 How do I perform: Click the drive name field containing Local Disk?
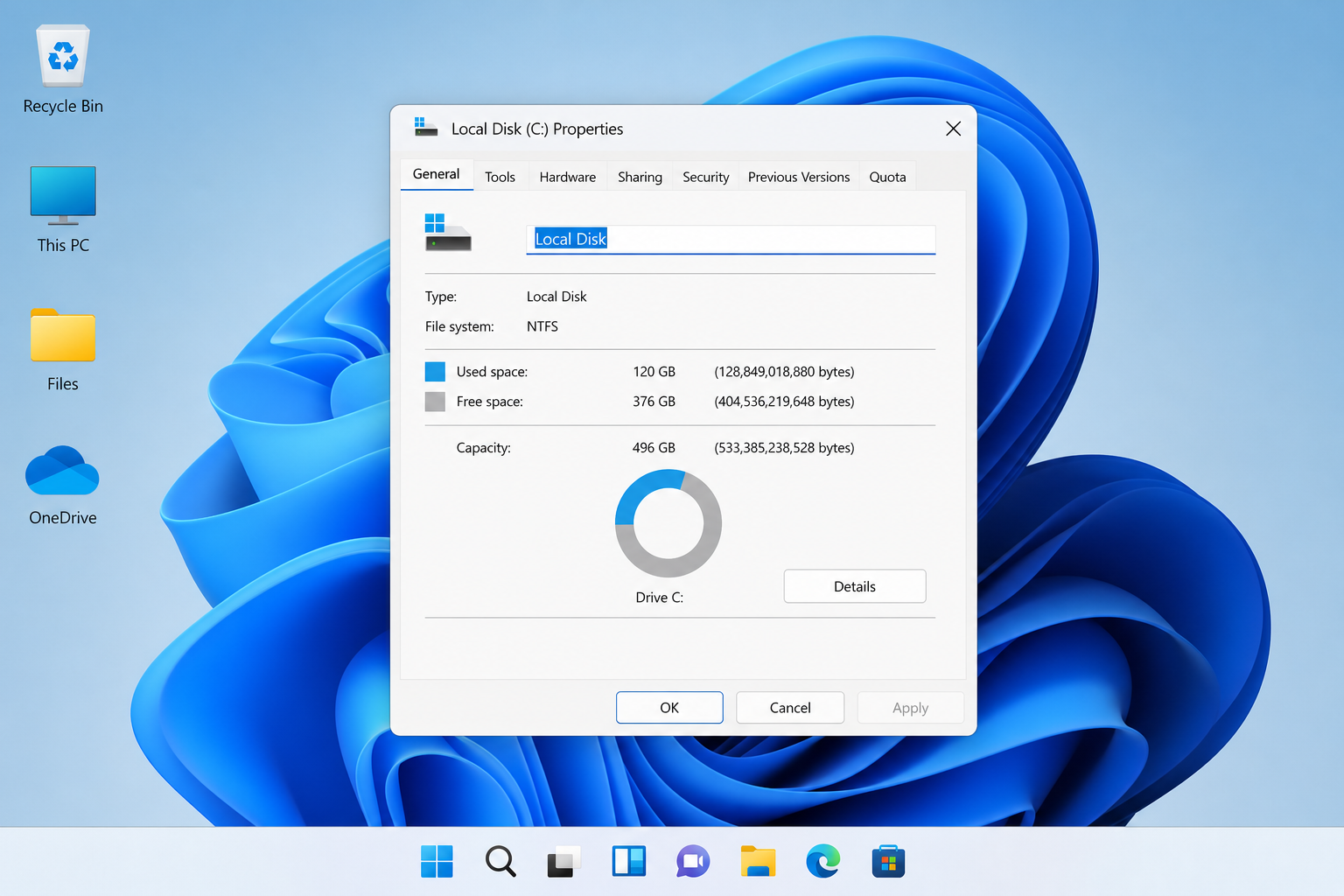(731, 239)
